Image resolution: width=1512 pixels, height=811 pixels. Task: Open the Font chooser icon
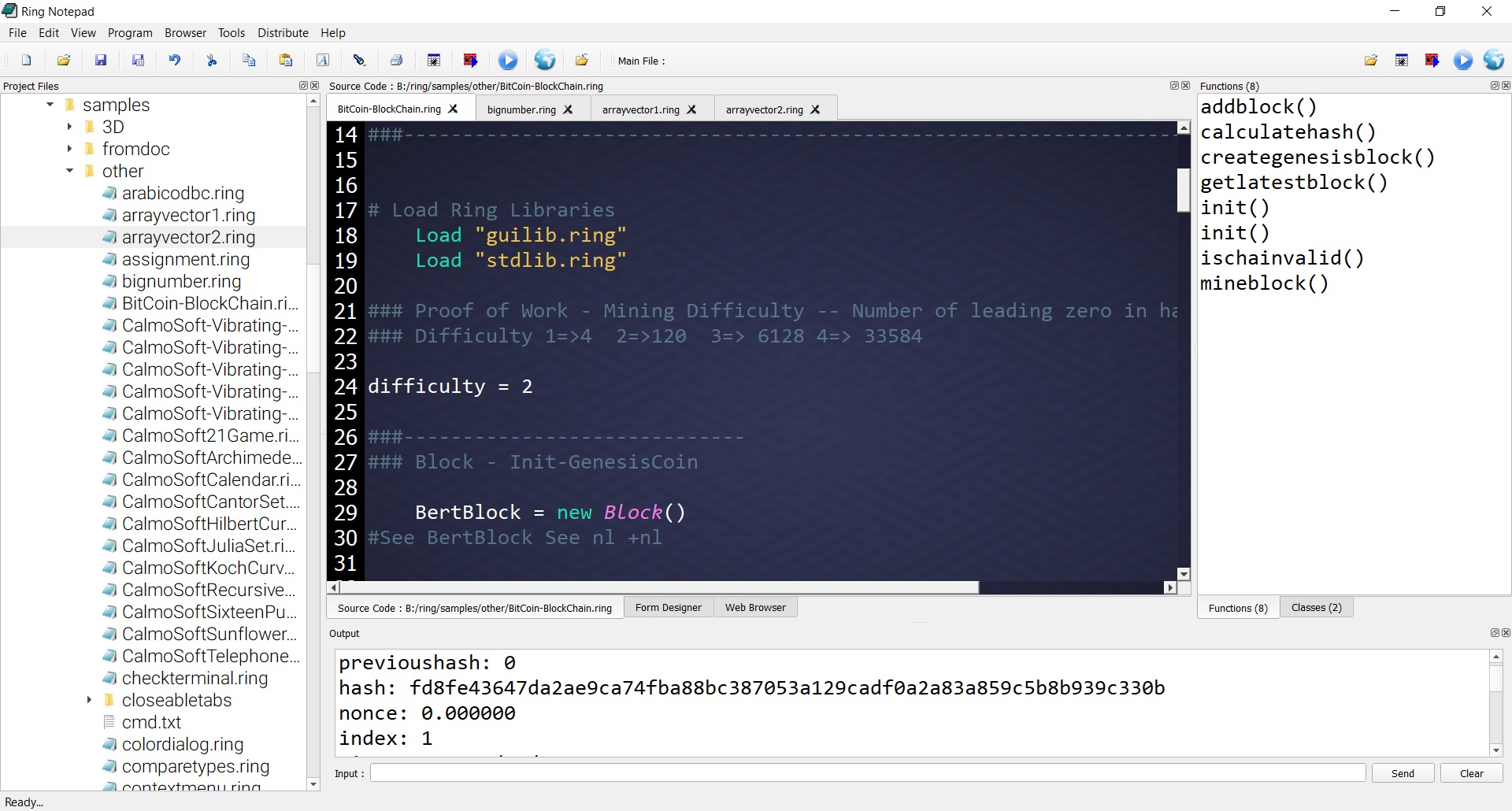point(323,61)
